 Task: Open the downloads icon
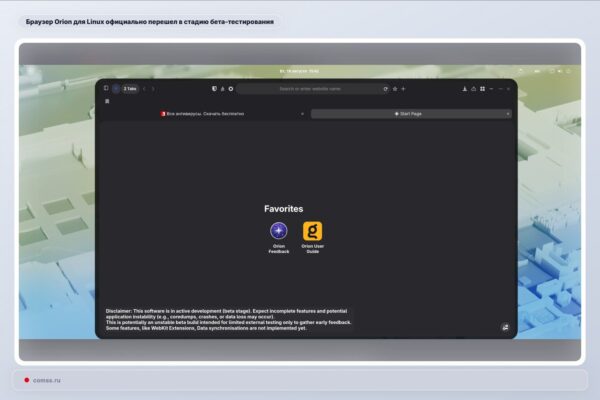[465, 89]
